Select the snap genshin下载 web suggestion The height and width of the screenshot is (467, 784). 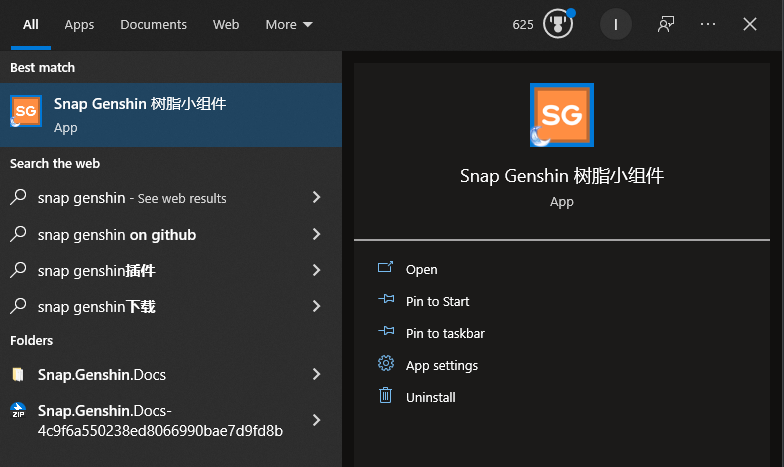[171, 306]
